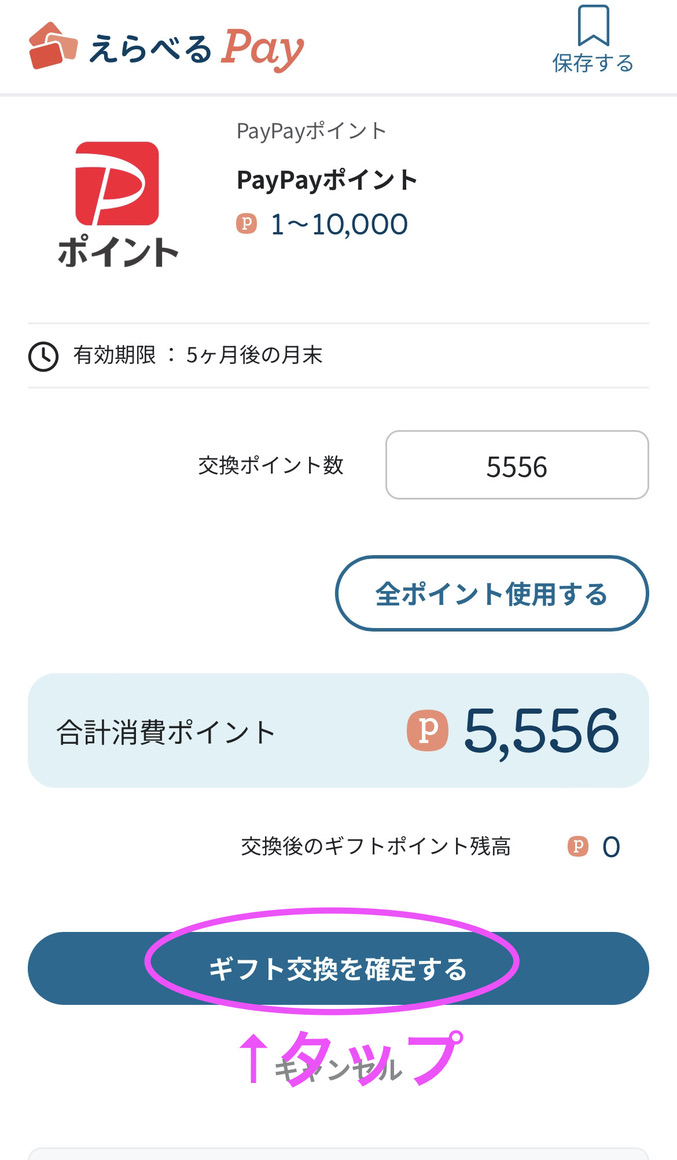Click PayPayポイント title text

(325, 180)
